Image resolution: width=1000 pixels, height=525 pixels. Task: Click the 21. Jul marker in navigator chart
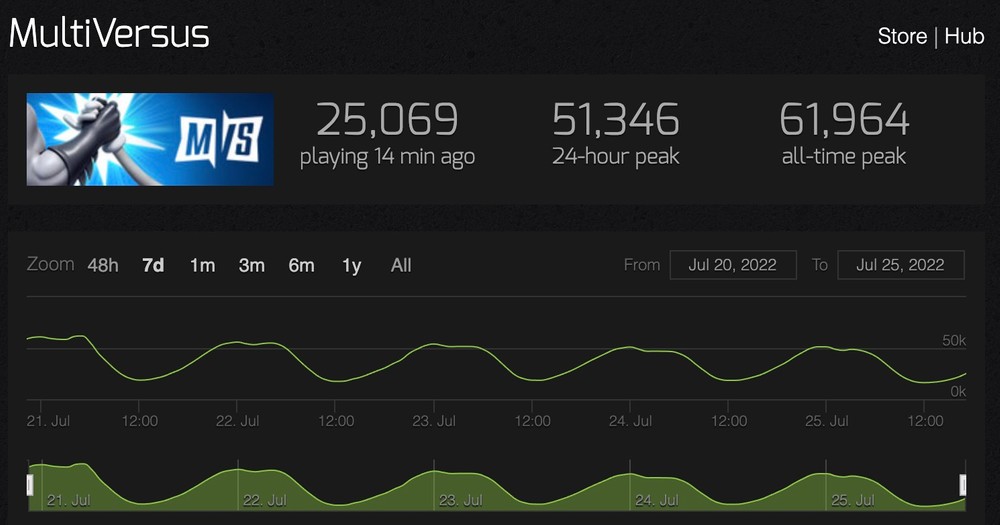coord(69,500)
